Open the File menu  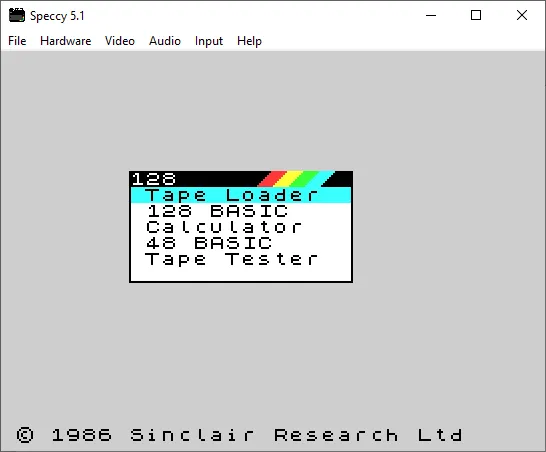17,41
